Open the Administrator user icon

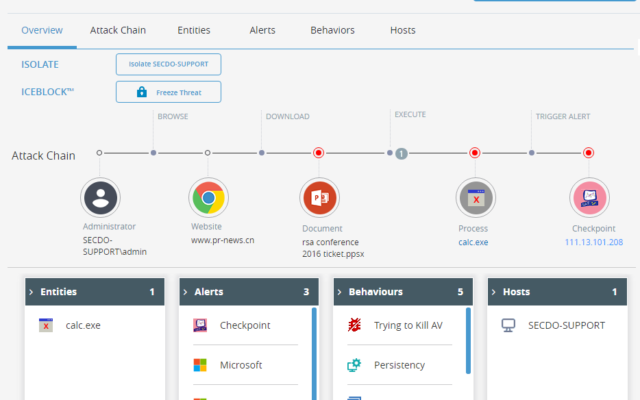click(x=100, y=198)
